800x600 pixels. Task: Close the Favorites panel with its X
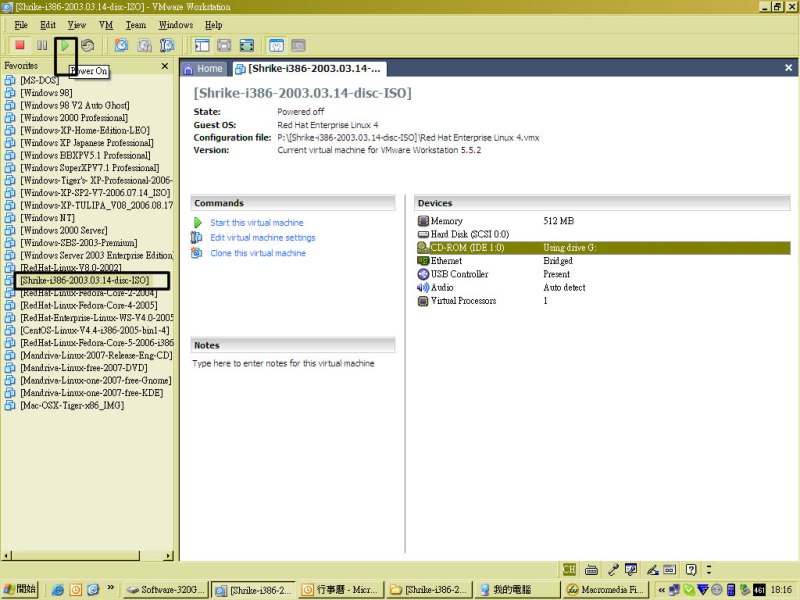tap(165, 66)
